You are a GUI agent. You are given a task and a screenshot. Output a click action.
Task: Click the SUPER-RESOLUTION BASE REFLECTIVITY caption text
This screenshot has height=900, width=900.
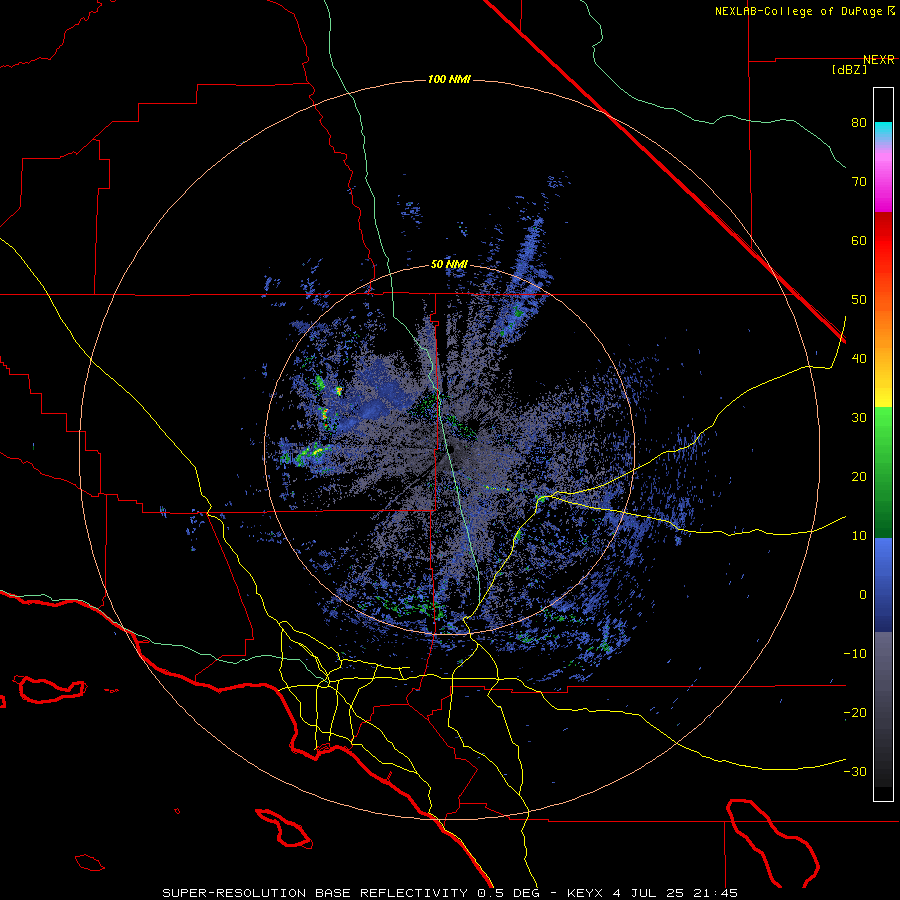tap(315, 893)
